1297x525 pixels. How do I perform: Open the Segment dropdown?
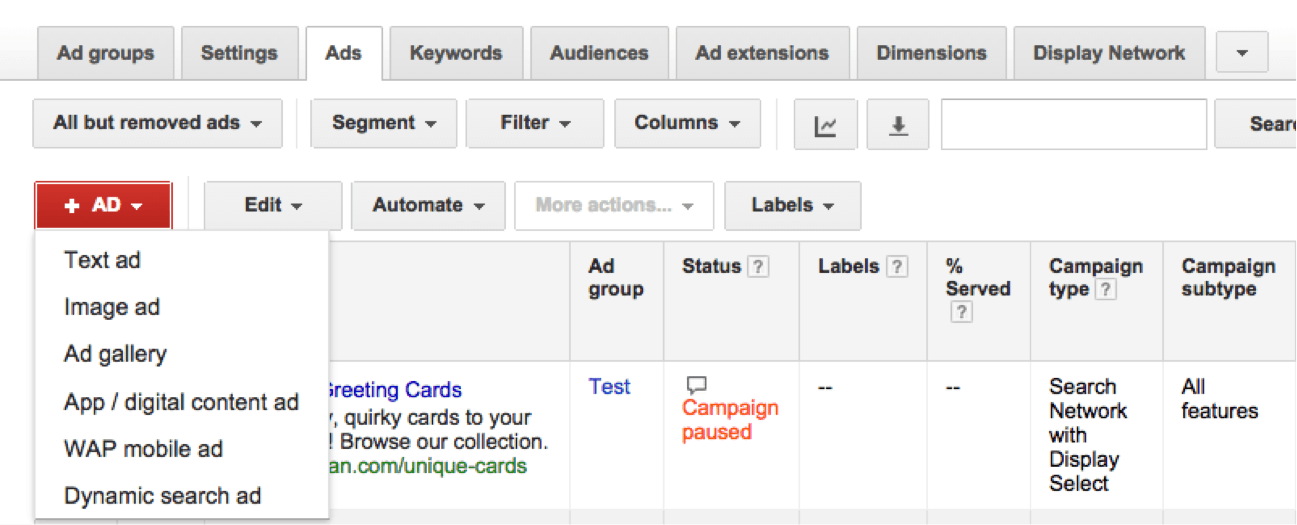(384, 123)
